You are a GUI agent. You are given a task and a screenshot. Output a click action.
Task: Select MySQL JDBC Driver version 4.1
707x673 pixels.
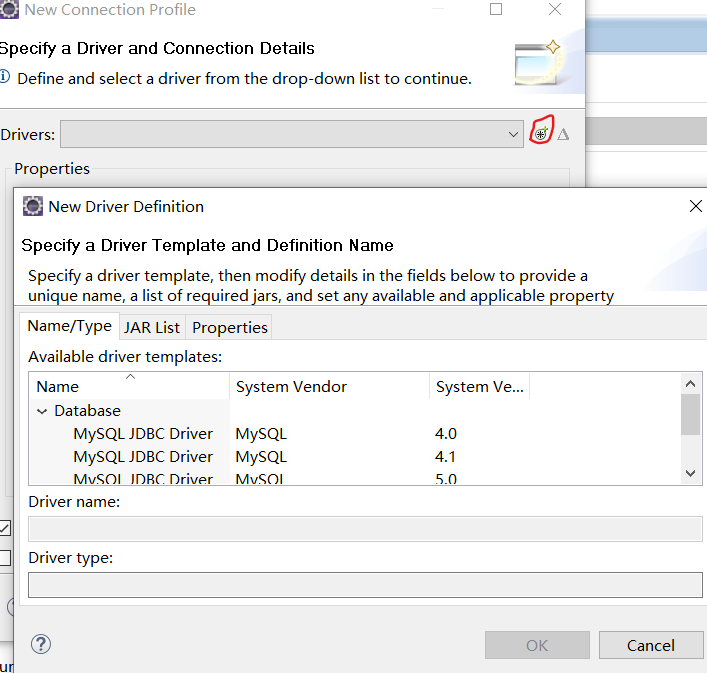(143, 457)
